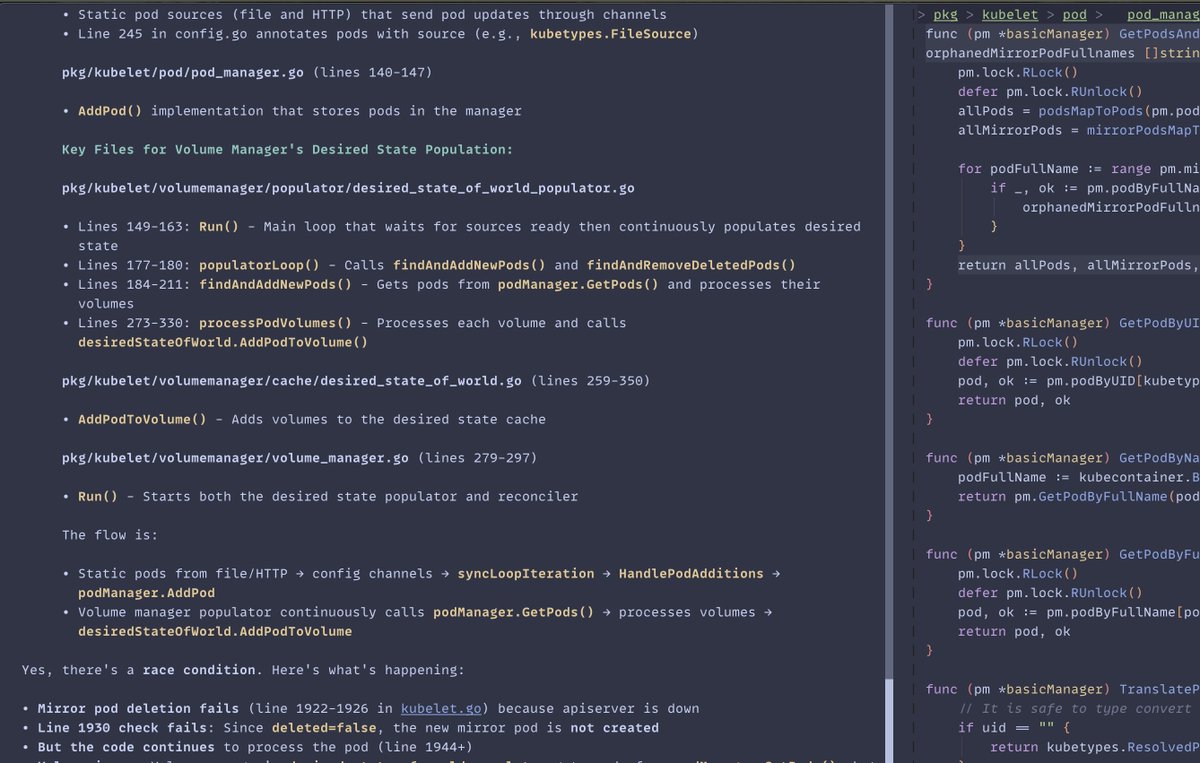Image resolution: width=1200 pixels, height=763 pixels.
Task: Click path ending 'desired_state_of_world_populator.go'
Action: [x=348, y=188]
